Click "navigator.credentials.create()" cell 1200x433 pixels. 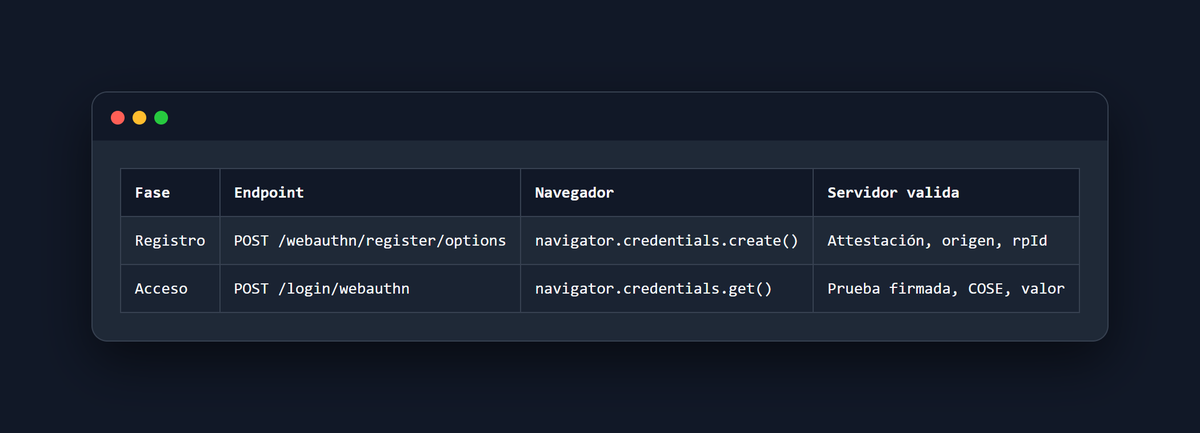(x=667, y=241)
